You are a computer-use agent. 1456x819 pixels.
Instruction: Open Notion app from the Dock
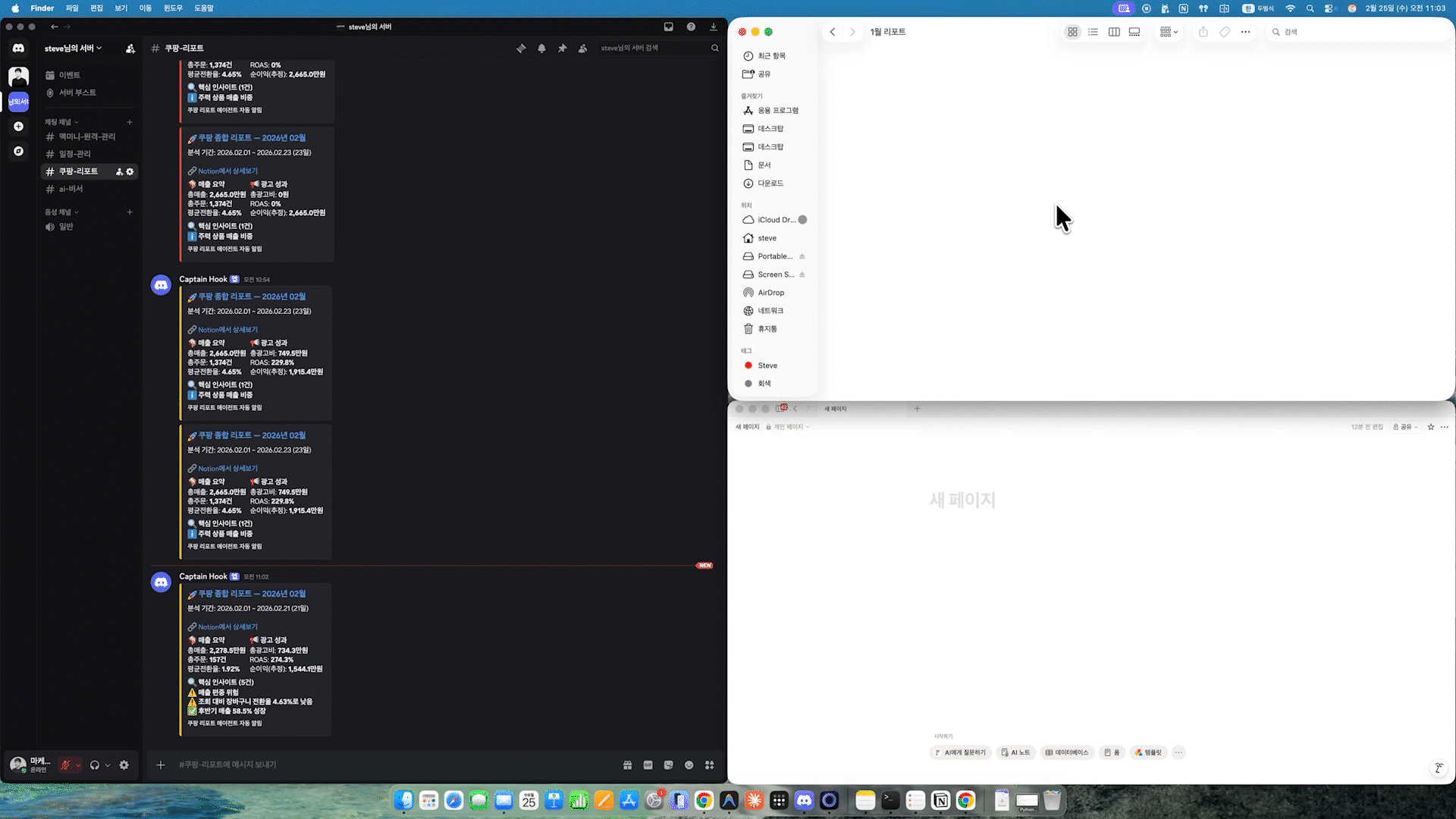point(940,801)
